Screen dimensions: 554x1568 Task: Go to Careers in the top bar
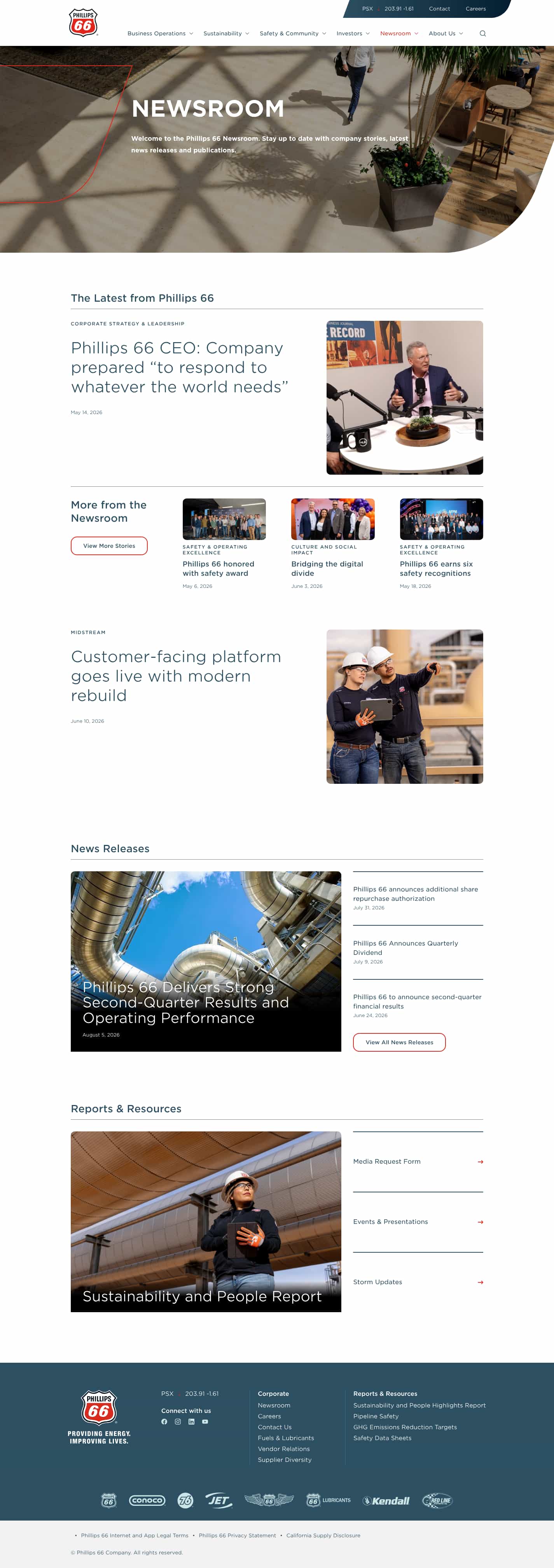click(475, 9)
